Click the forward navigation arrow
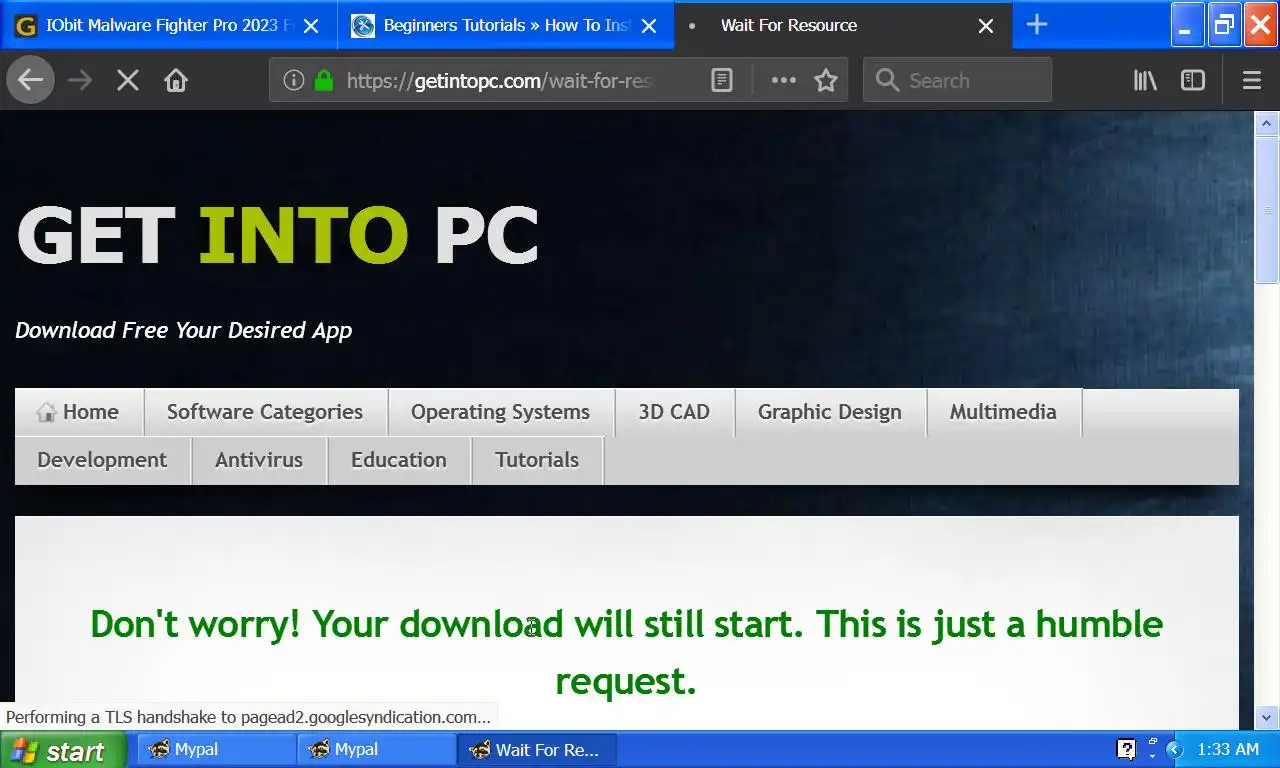The image size is (1280, 768). [79, 80]
